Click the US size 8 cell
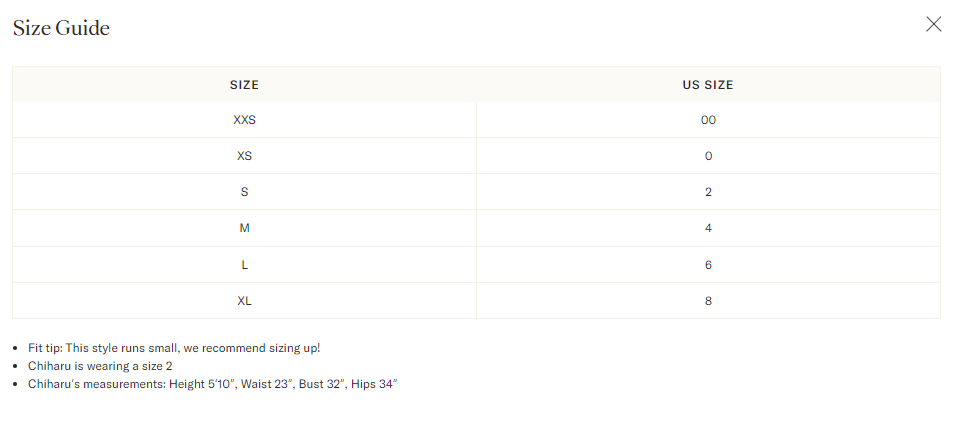The width and height of the screenshot is (957, 427). coord(708,301)
